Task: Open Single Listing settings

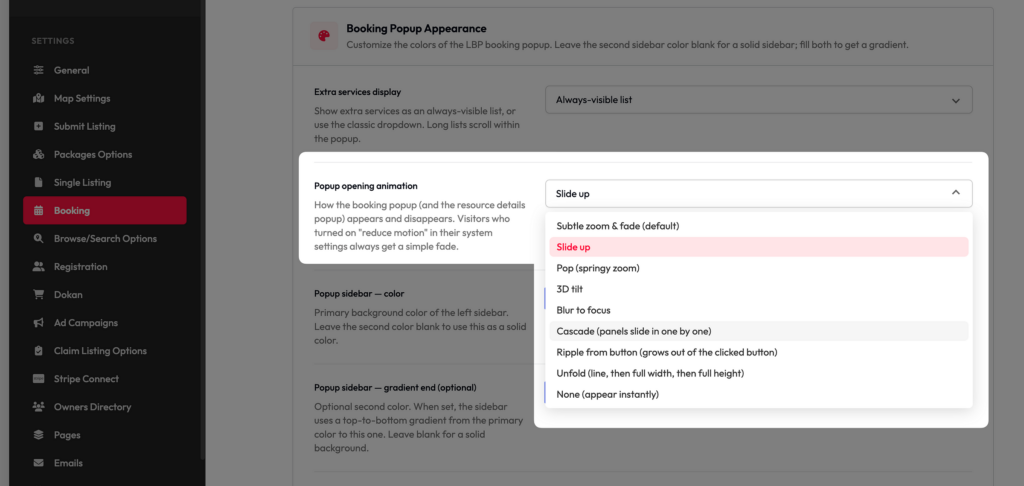Action: (104, 183)
